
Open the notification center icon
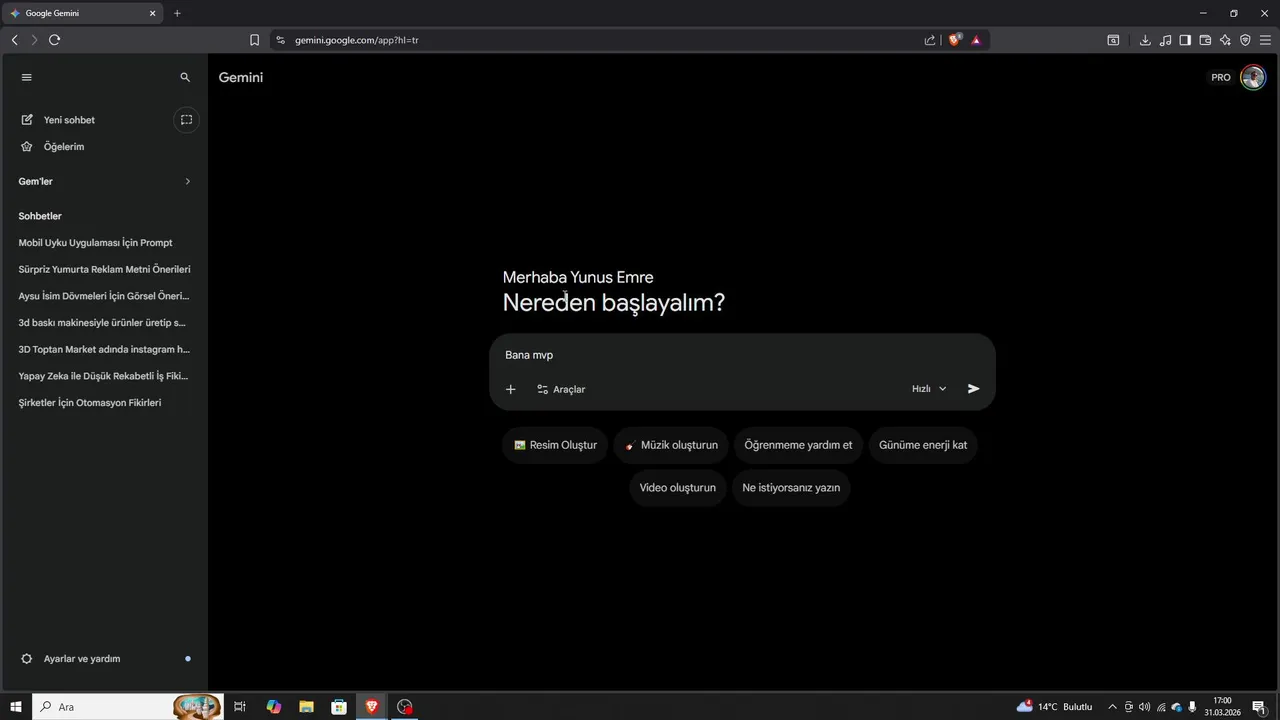point(1259,707)
